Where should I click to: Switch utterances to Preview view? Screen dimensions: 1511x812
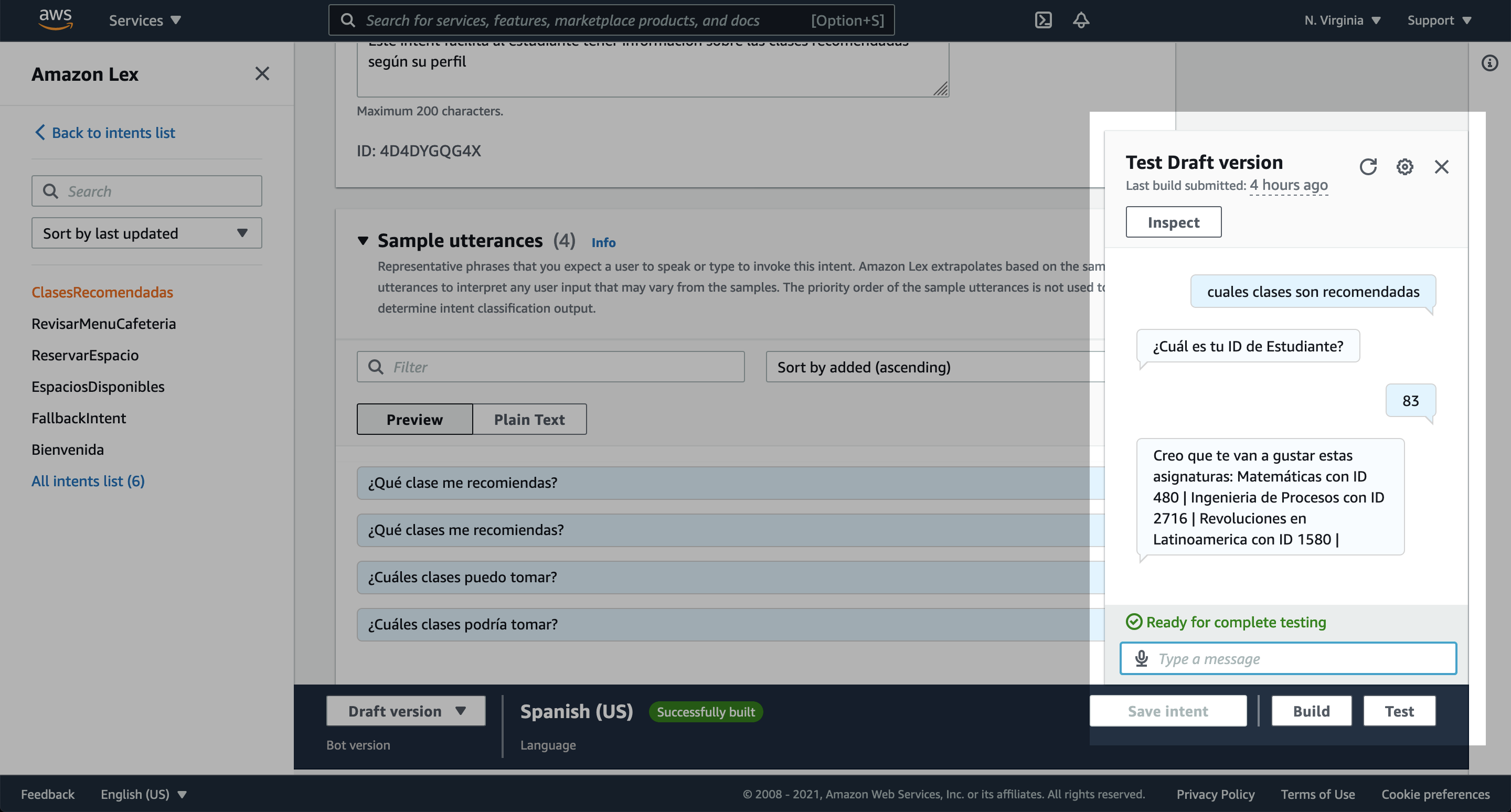point(414,419)
